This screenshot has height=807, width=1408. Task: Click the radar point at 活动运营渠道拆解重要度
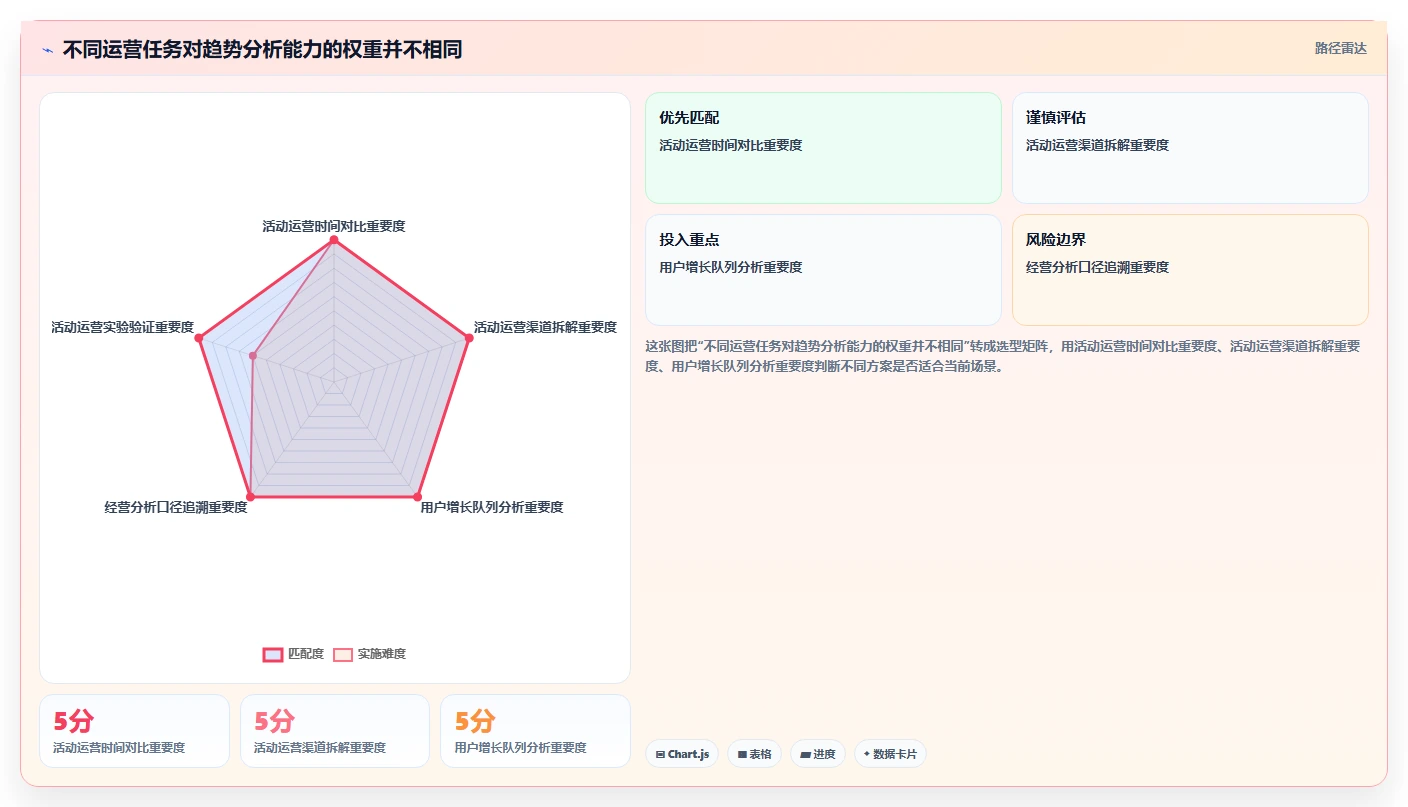[x=469, y=338]
